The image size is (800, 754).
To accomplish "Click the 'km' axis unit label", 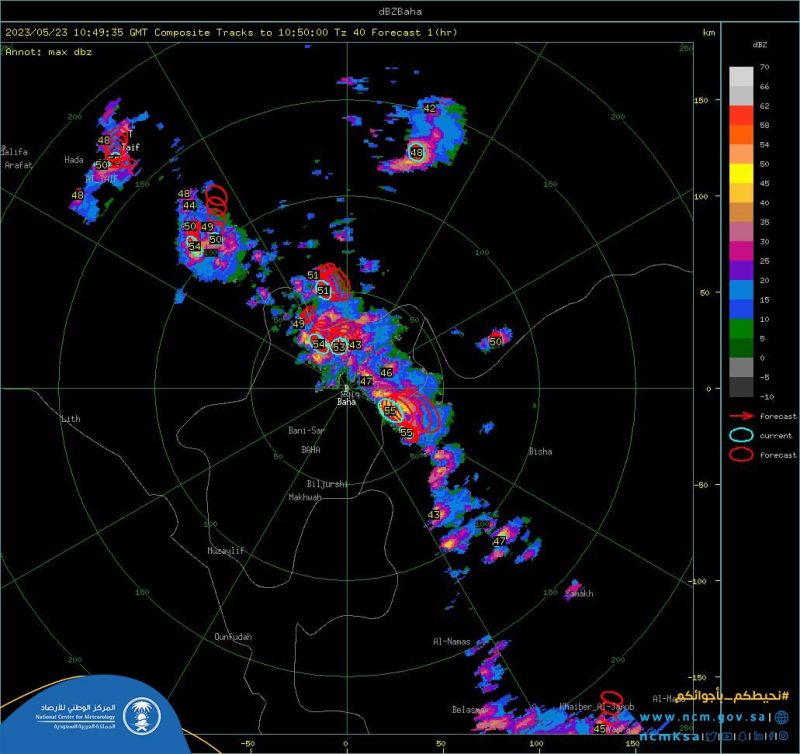I will [709, 33].
